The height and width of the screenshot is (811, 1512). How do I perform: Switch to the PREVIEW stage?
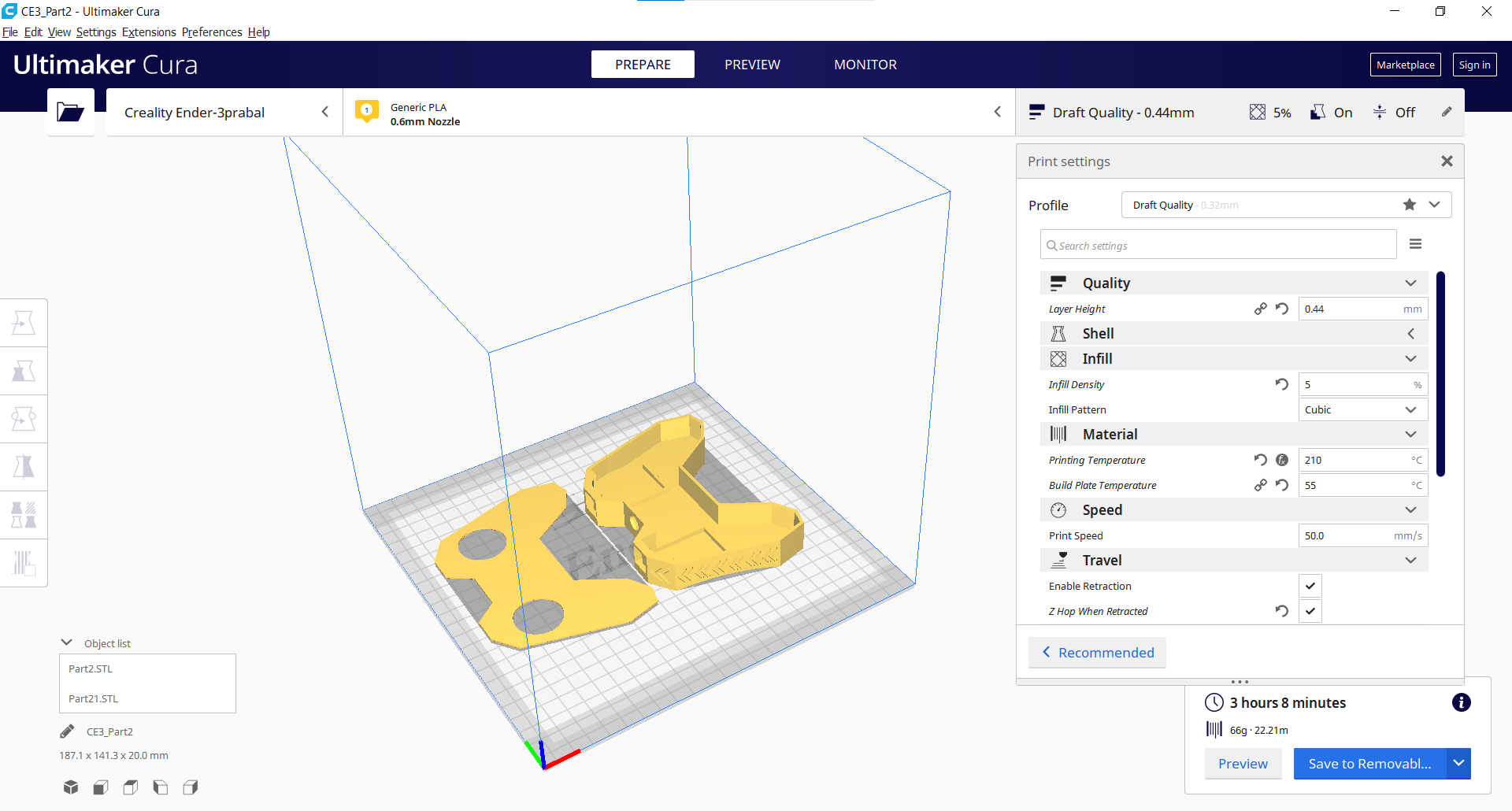pos(752,65)
